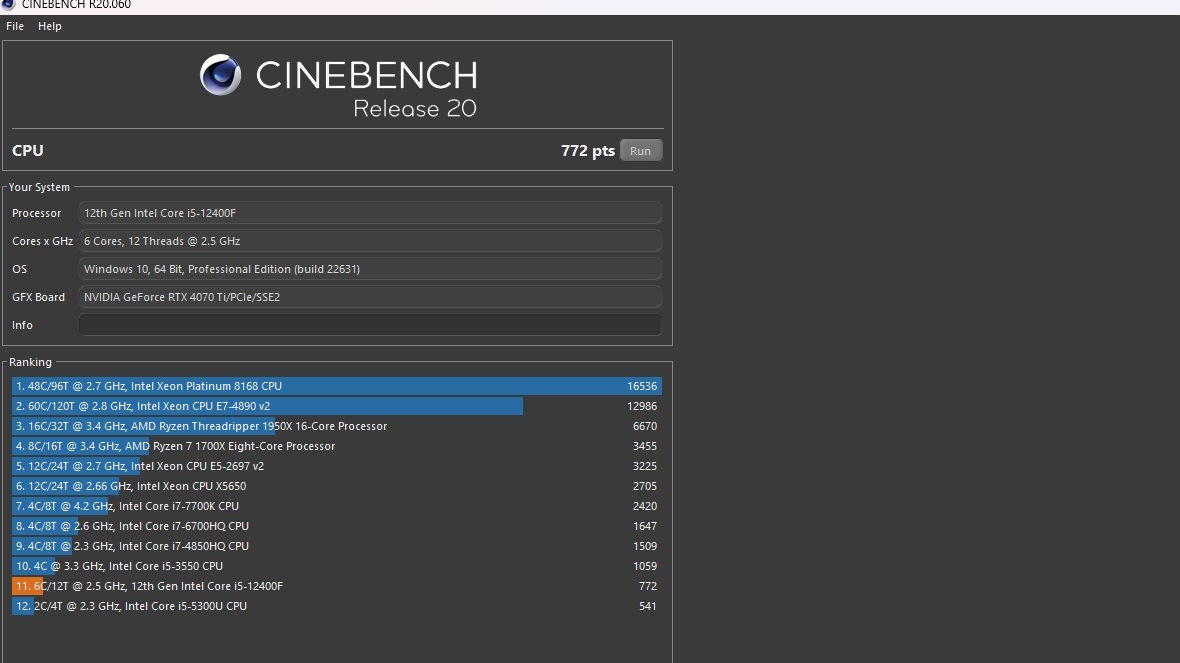This screenshot has height=663, width=1180.
Task: Click the empty Info input field
Action: click(x=369, y=325)
